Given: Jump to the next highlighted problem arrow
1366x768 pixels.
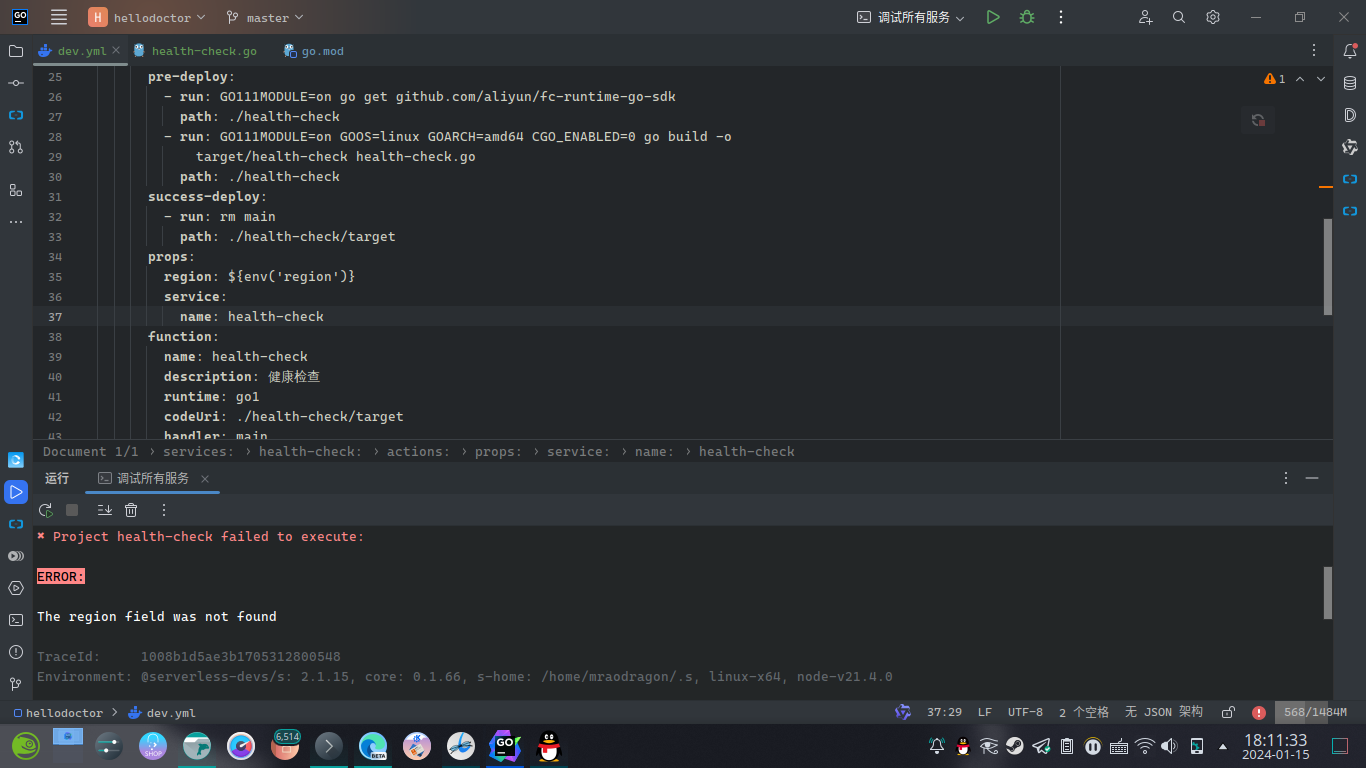Looking at the screenshot, I should 1321,79.
